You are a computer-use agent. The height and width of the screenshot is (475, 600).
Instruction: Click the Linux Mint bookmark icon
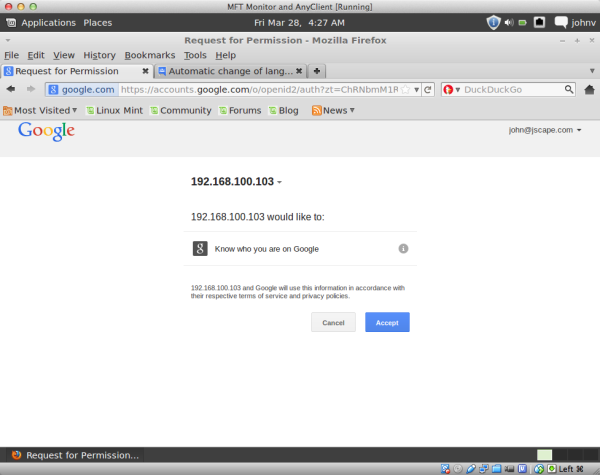[x=90, y=111]
